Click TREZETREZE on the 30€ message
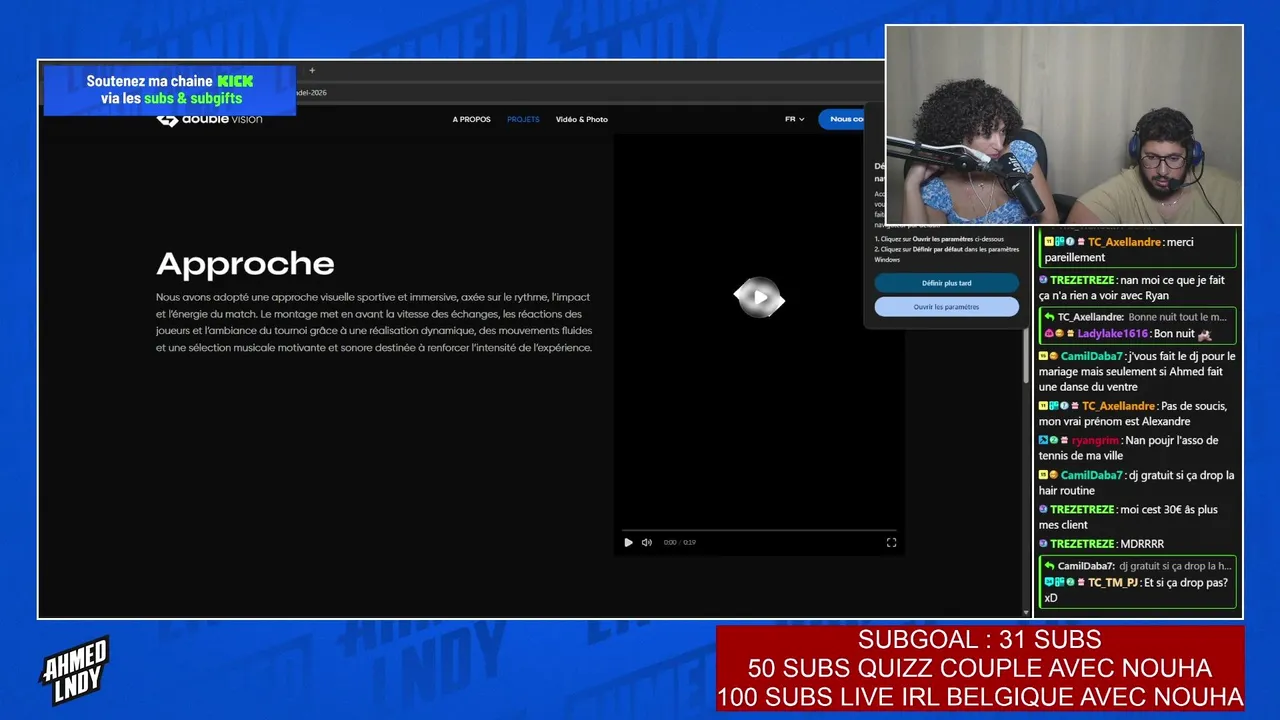 [1081, 509]
